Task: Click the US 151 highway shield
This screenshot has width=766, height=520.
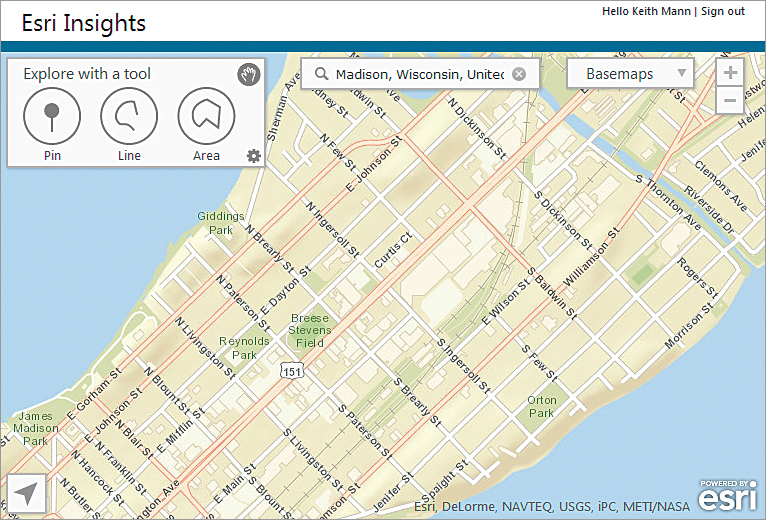Action: pyautogui.click(x=292, y=371)
